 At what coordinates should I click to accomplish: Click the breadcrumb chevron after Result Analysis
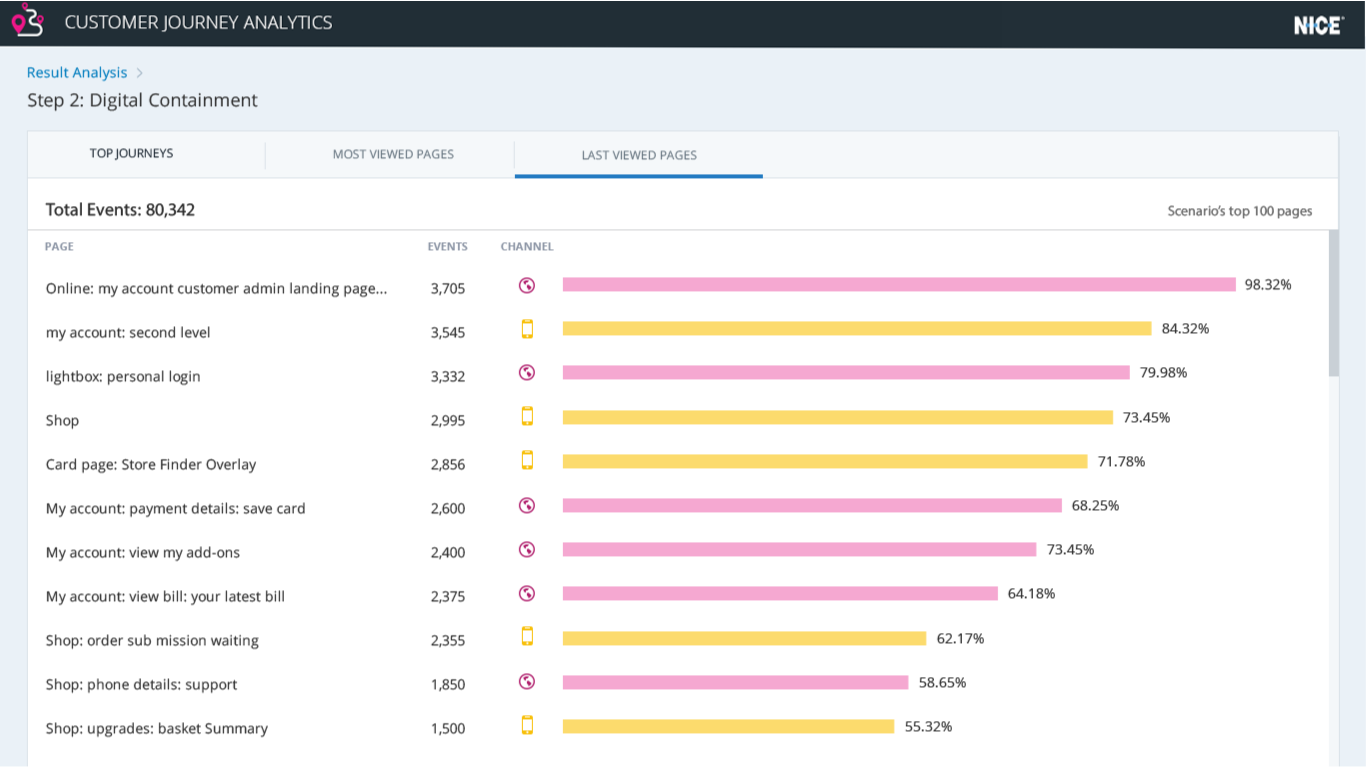(x=140, y=73)
